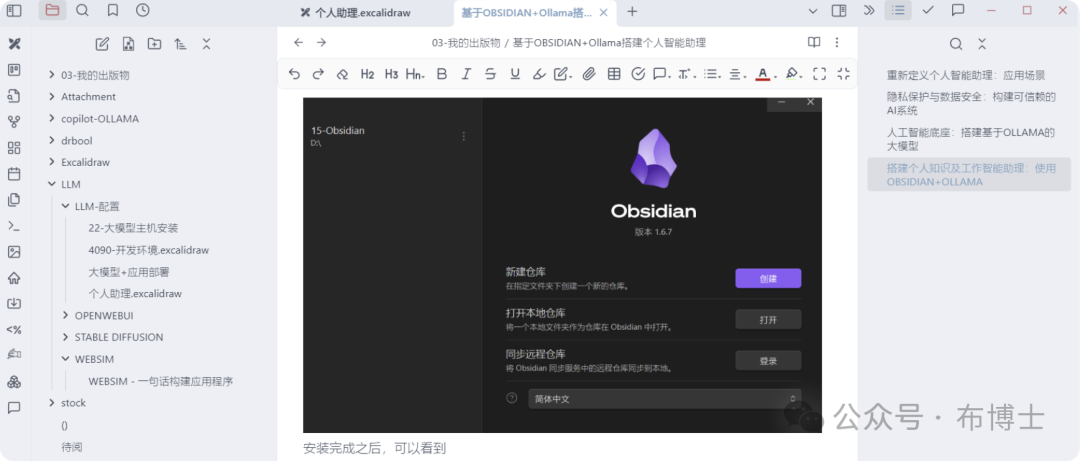
Task: Create a new folder
Action: pyautogui.click(x=154, y=44)
